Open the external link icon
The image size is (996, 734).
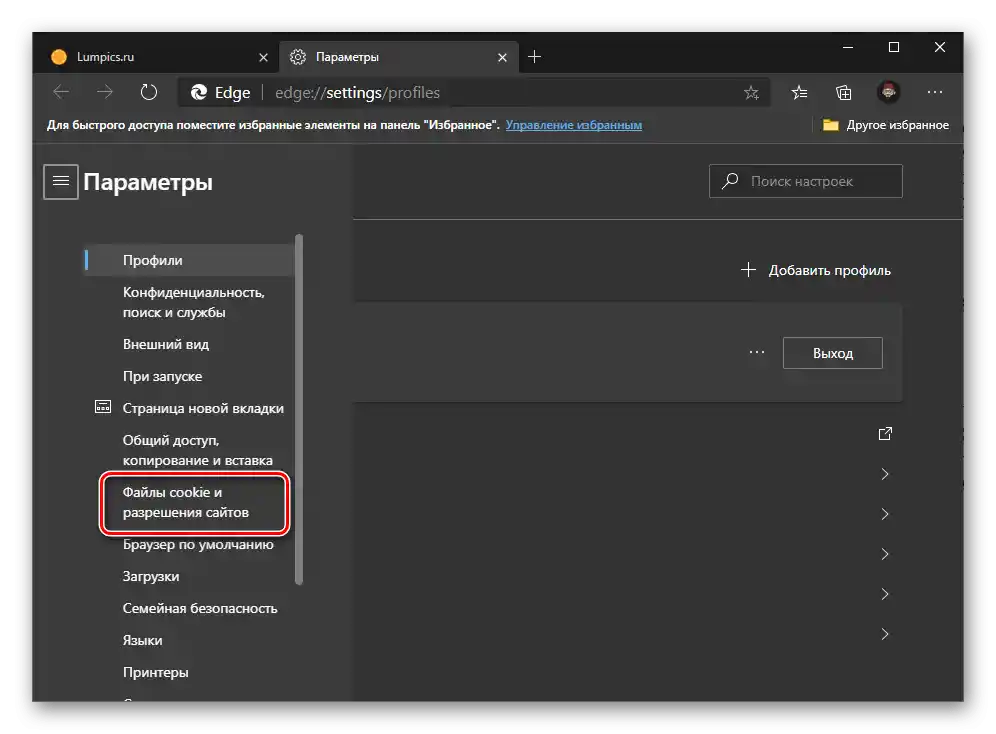(885, 434)
